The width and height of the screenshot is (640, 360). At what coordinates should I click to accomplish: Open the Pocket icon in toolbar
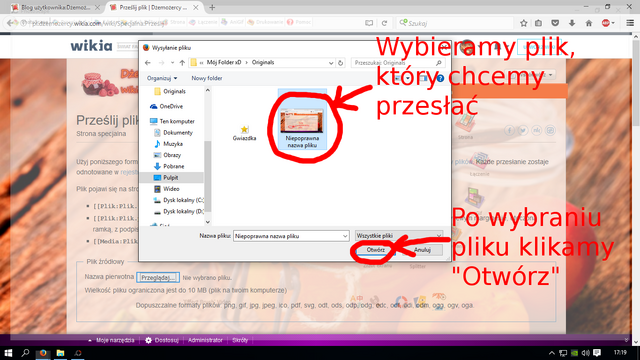(x=555, y=23)
